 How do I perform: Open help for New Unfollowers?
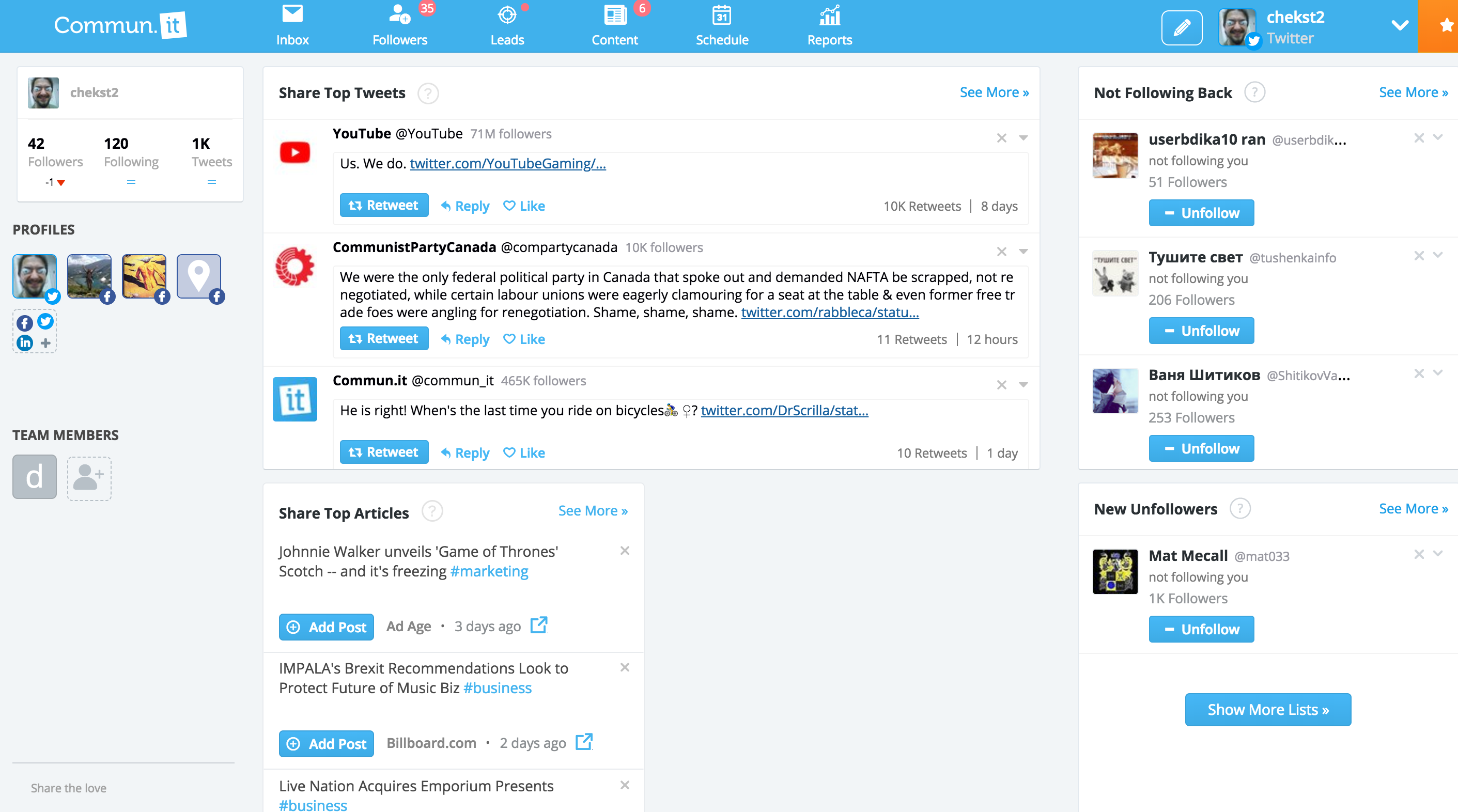click(1239, 509)
